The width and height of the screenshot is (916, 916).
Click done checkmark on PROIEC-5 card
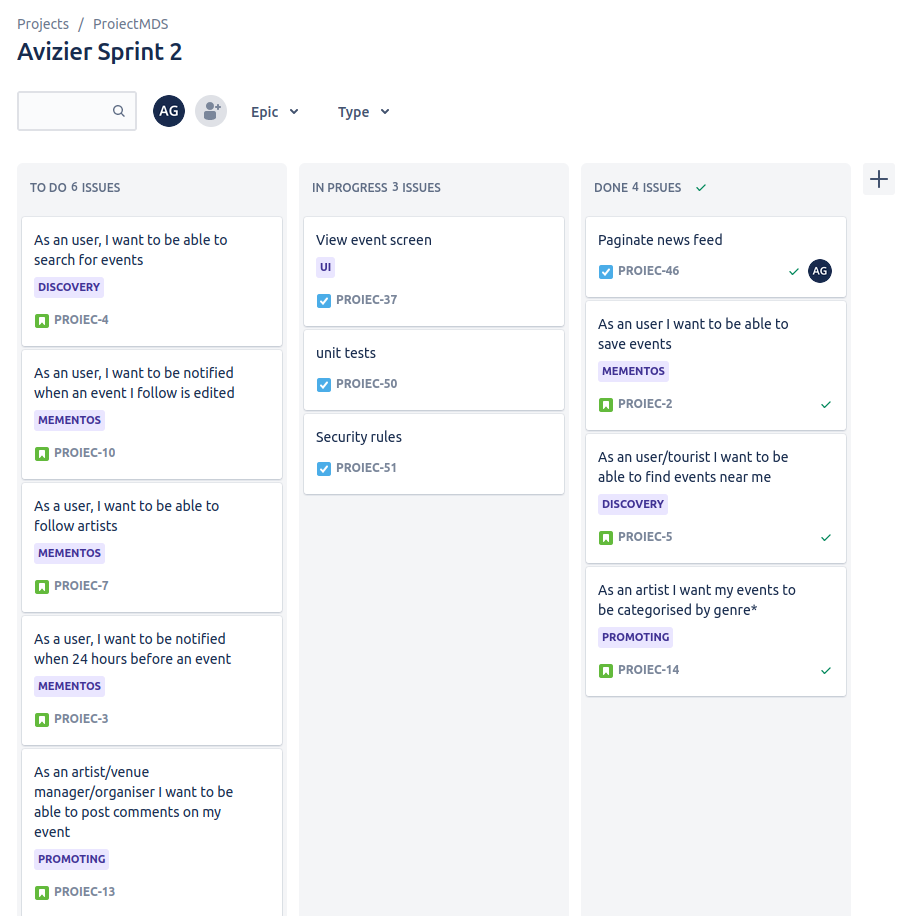coord(825,537)
